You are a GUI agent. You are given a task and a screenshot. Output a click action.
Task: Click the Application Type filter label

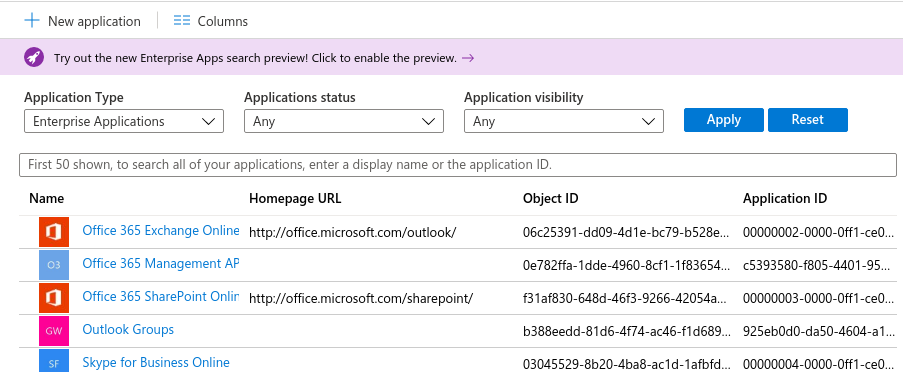click(74, 97)
